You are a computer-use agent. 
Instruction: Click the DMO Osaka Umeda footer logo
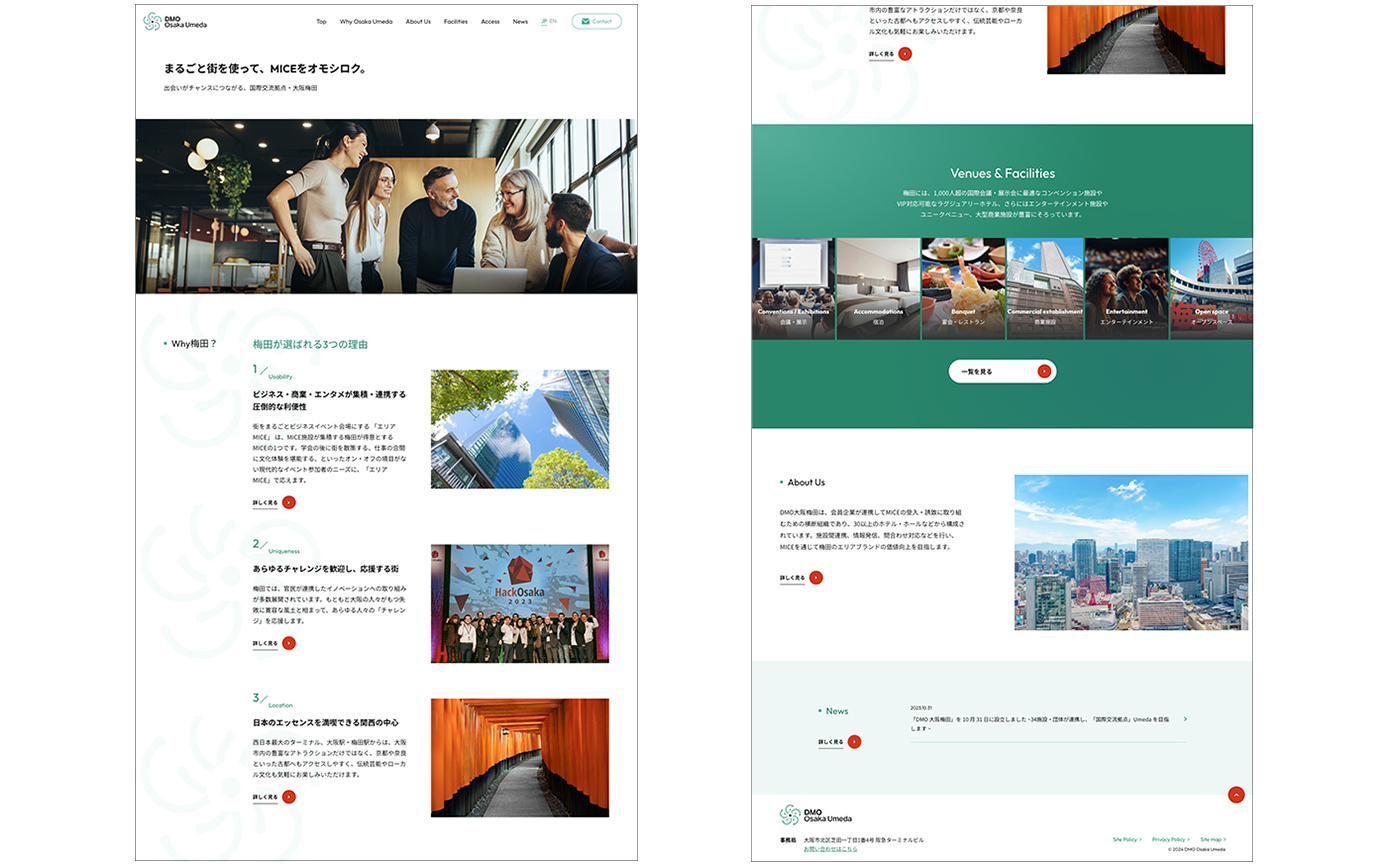click(816, 815)
